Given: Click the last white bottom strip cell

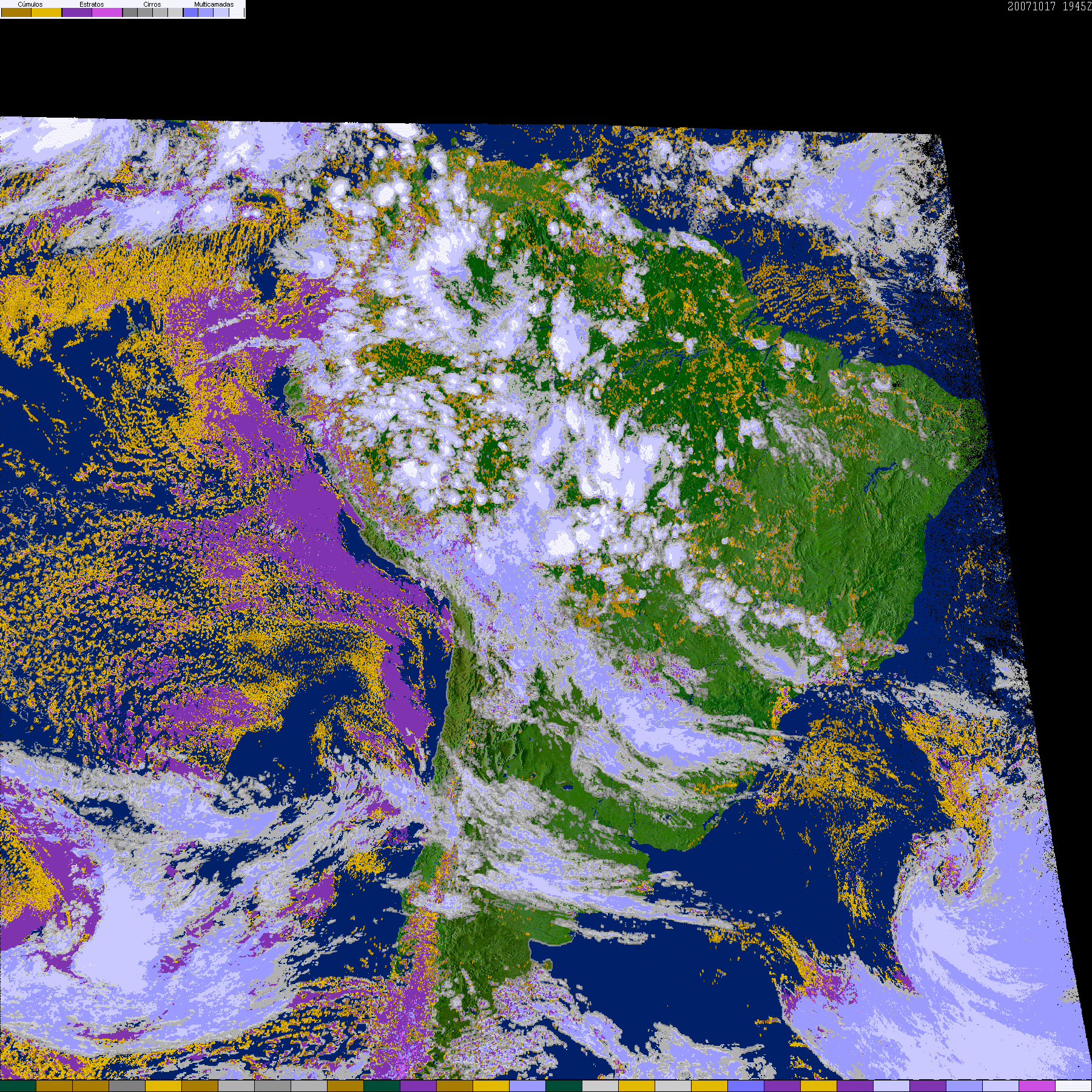Looking at the screenshot, I should pyautogui.click(x=1073, y=1086).
